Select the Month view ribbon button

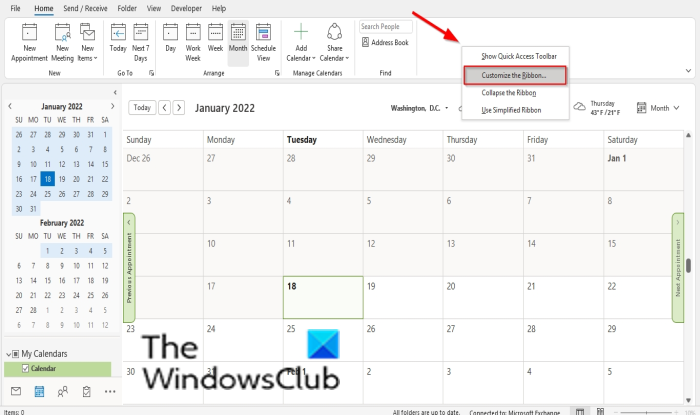click(x=238, y=42)
